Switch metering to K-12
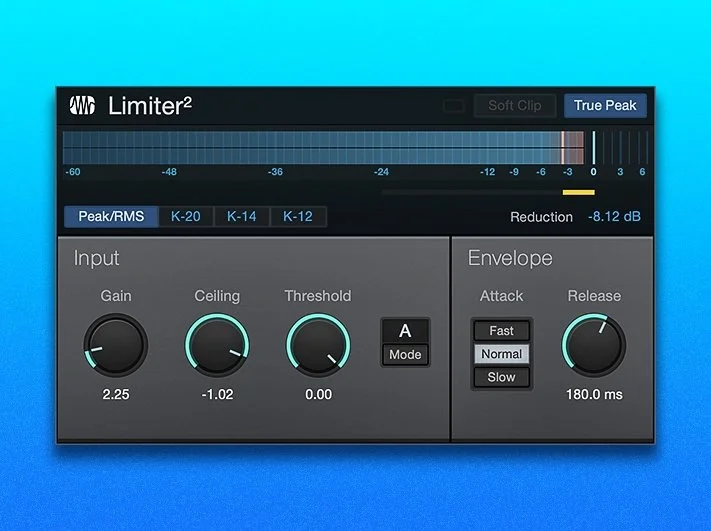The width and height of the screenshot is (711, 531). pyautogui.click(x=298, y=216)
